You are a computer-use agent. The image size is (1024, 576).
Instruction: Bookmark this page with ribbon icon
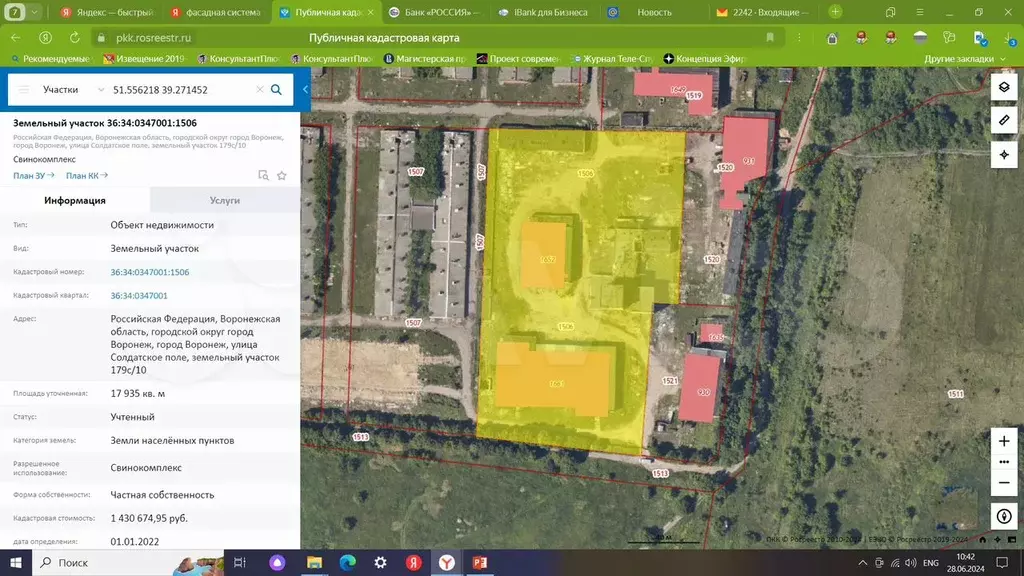(770, 38)
